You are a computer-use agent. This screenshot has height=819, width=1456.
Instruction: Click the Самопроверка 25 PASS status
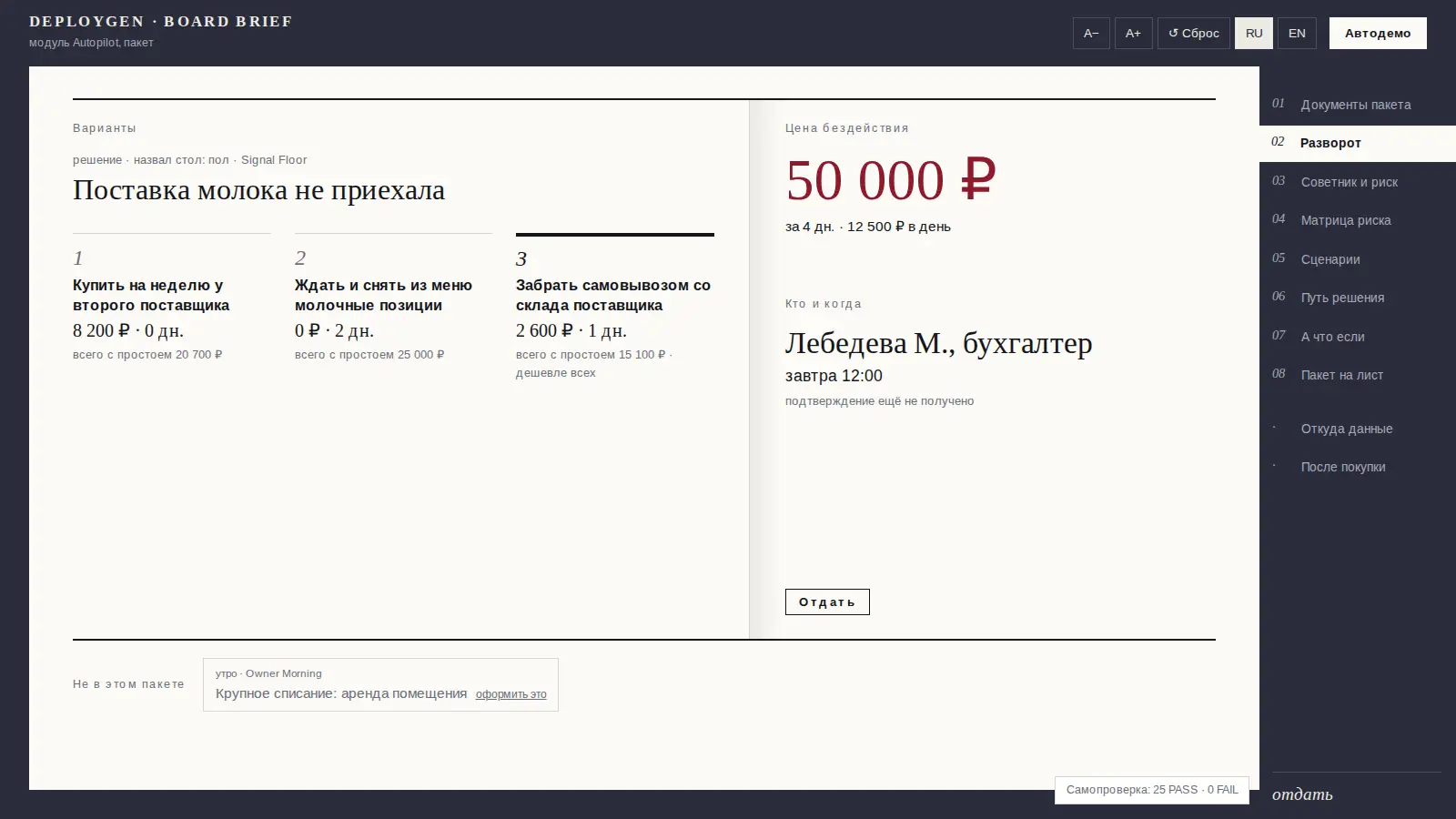(1152, 790)
